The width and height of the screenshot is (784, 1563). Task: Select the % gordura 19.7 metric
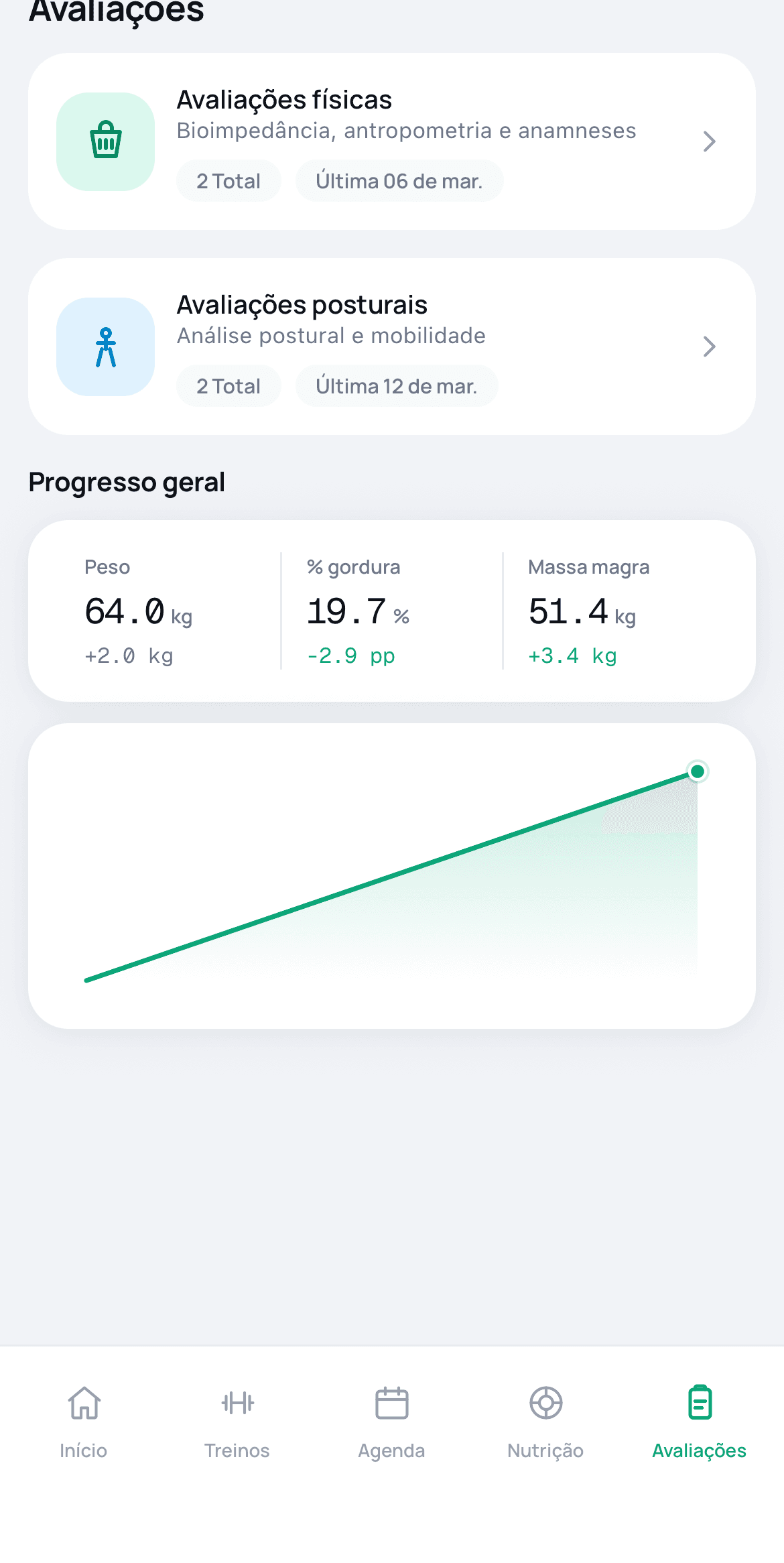tap(358, 611)
